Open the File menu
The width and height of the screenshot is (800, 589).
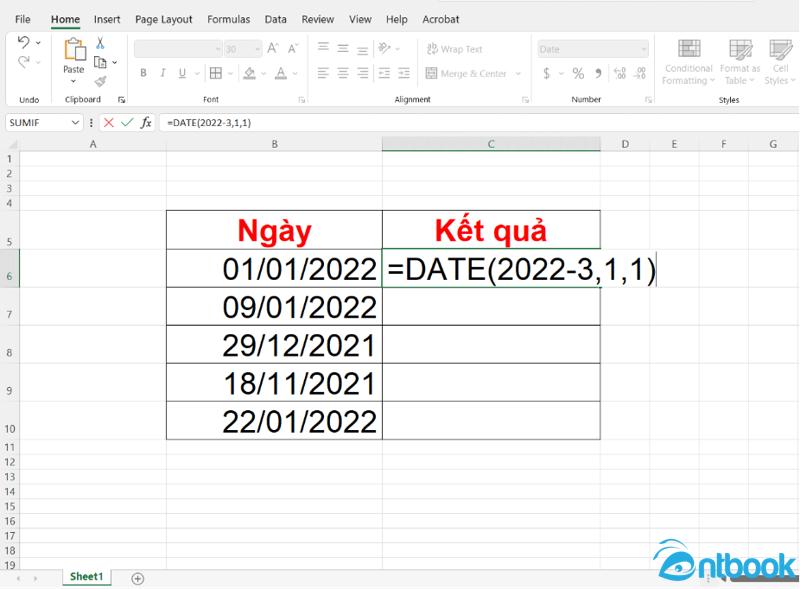(22, 19)
